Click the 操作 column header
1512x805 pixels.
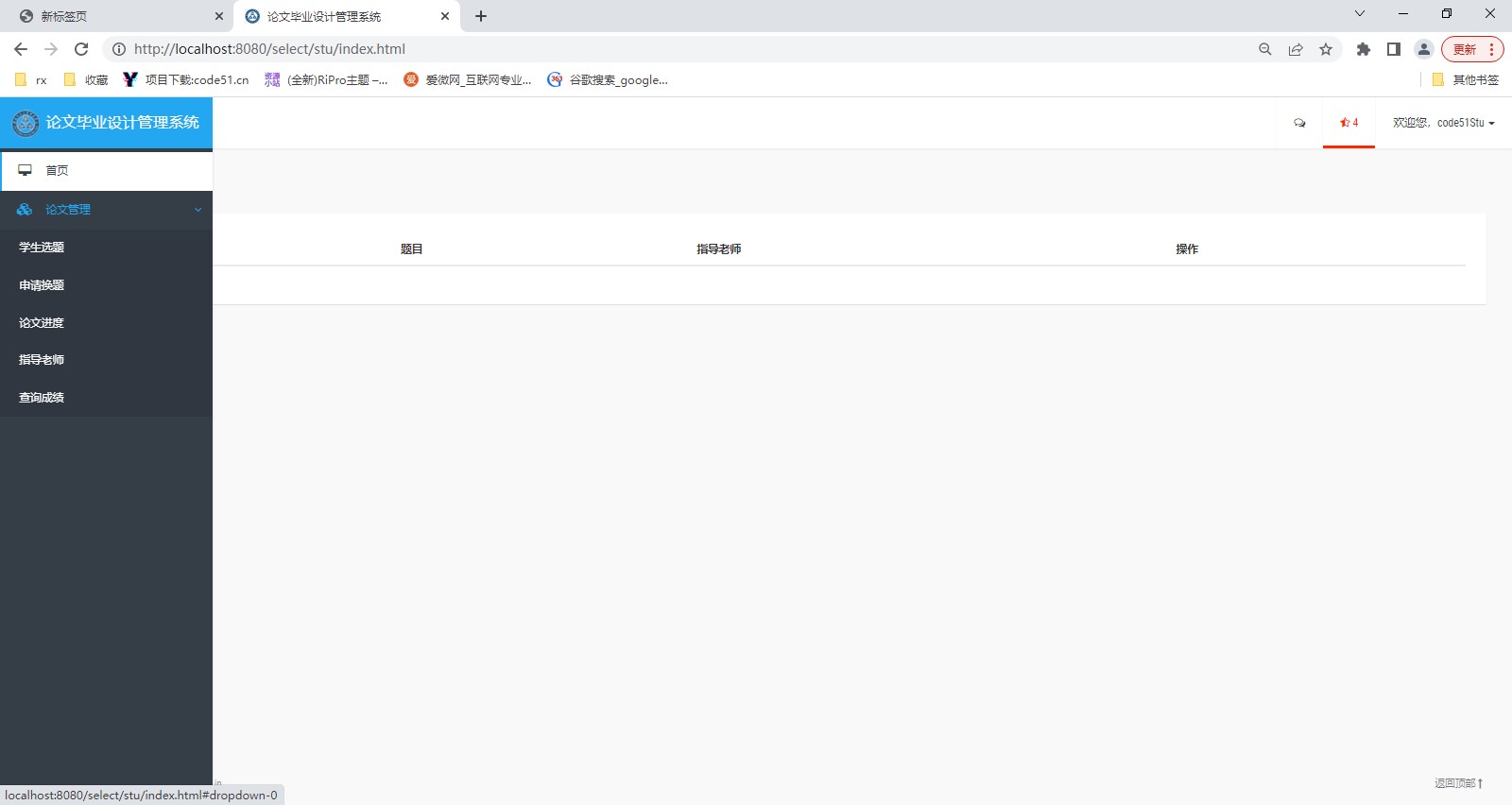(x=1187, y=249)
